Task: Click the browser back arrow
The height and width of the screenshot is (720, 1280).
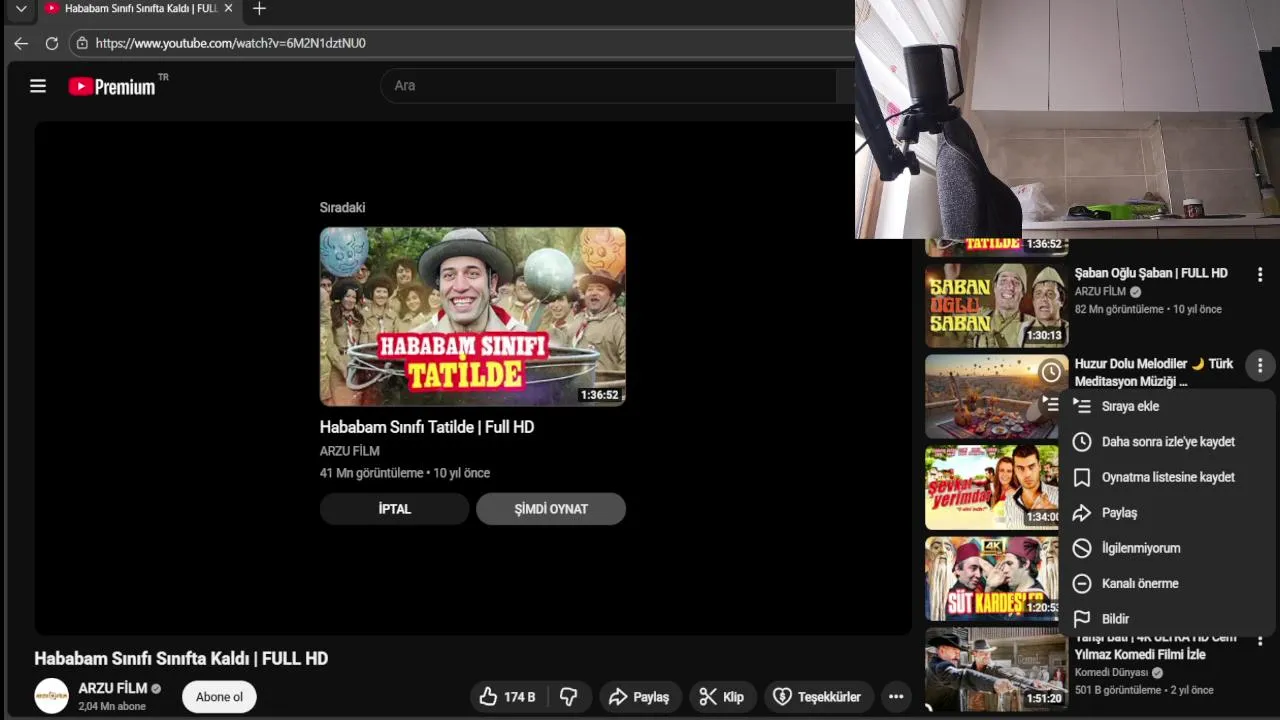Action: pos(21,43)
